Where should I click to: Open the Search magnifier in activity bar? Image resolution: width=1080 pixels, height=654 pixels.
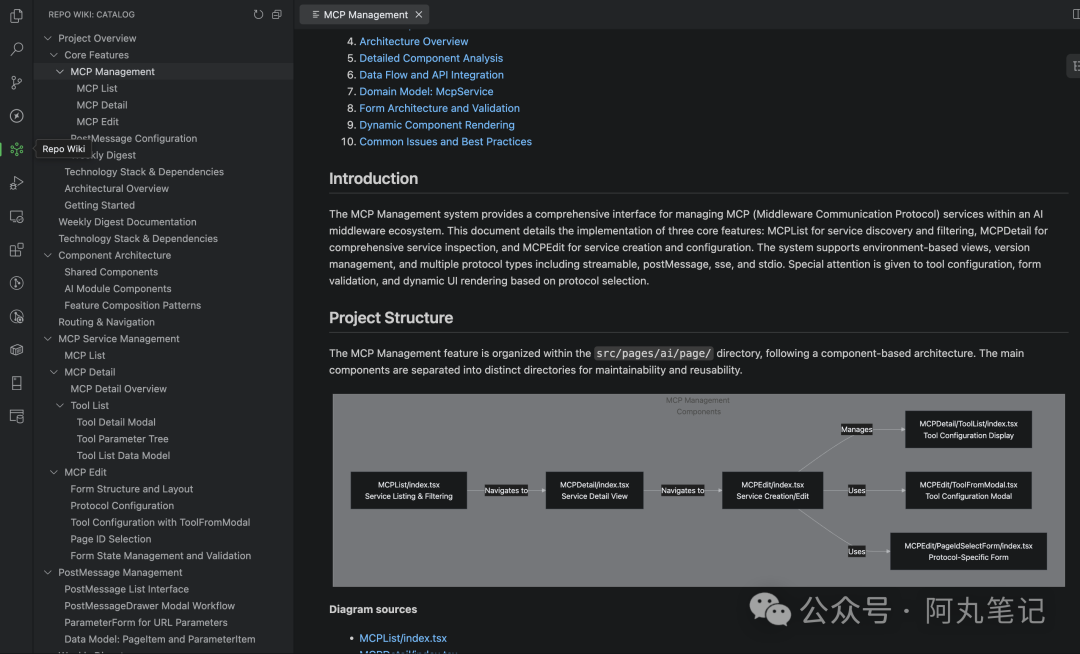point(17,49)
